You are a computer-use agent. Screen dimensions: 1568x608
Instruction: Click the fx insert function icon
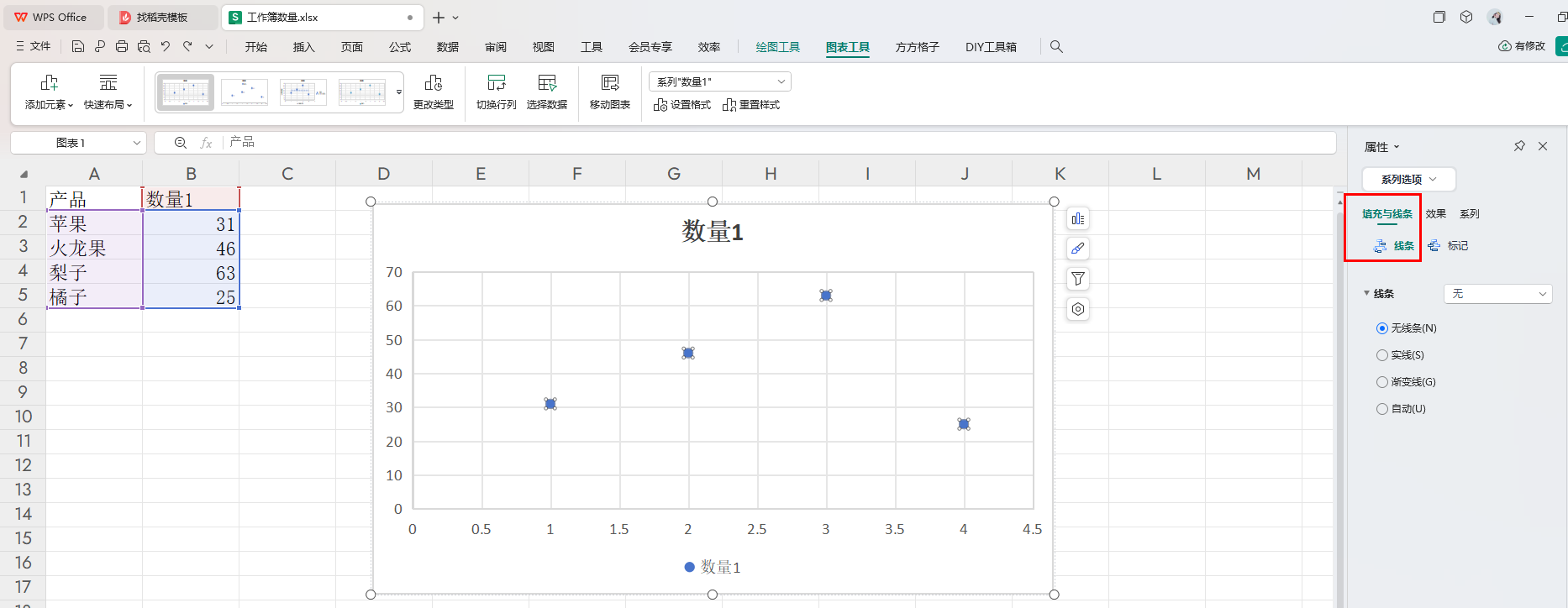tap(206, 143)
